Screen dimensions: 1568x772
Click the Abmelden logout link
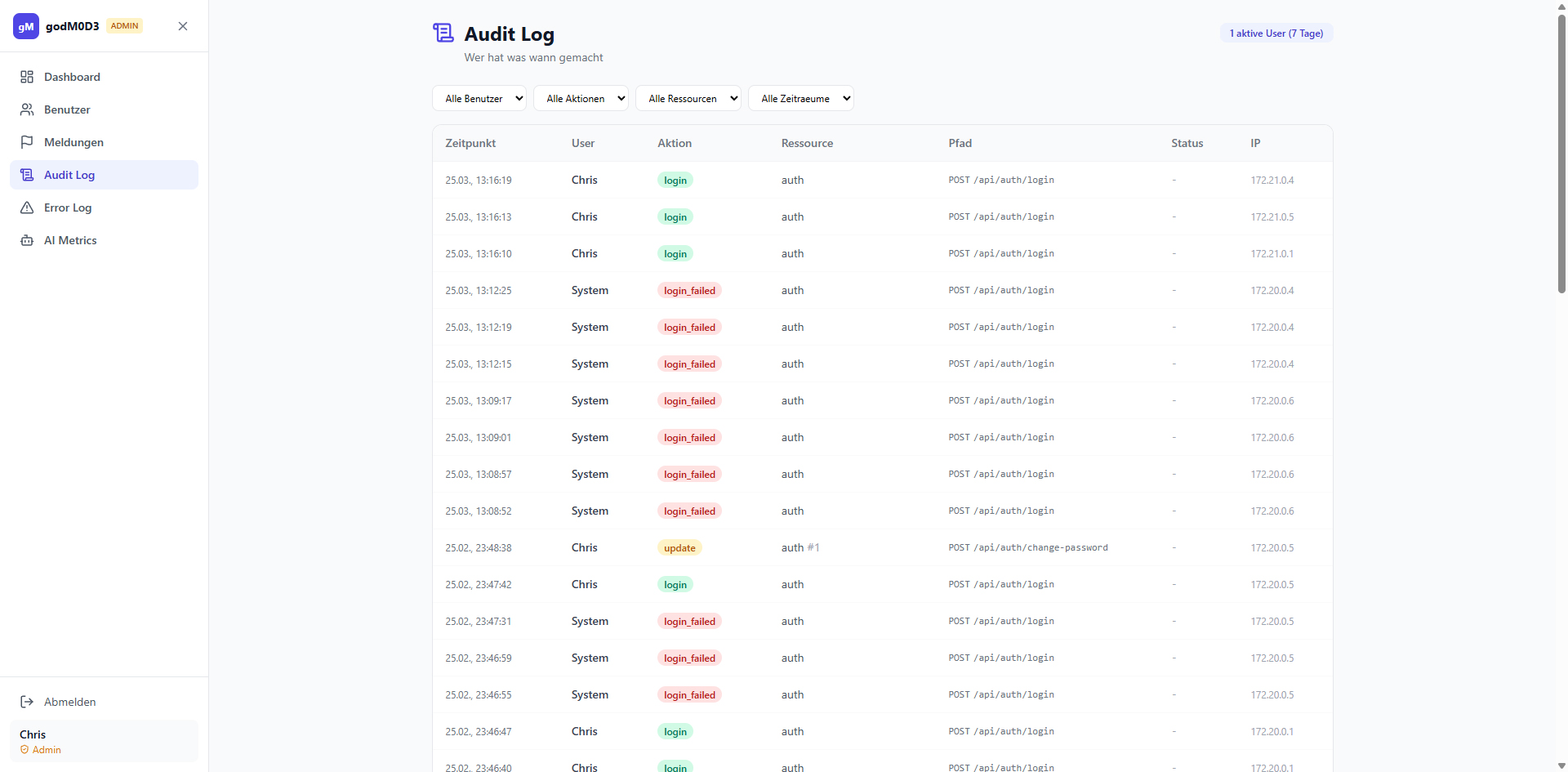point(69,702)
